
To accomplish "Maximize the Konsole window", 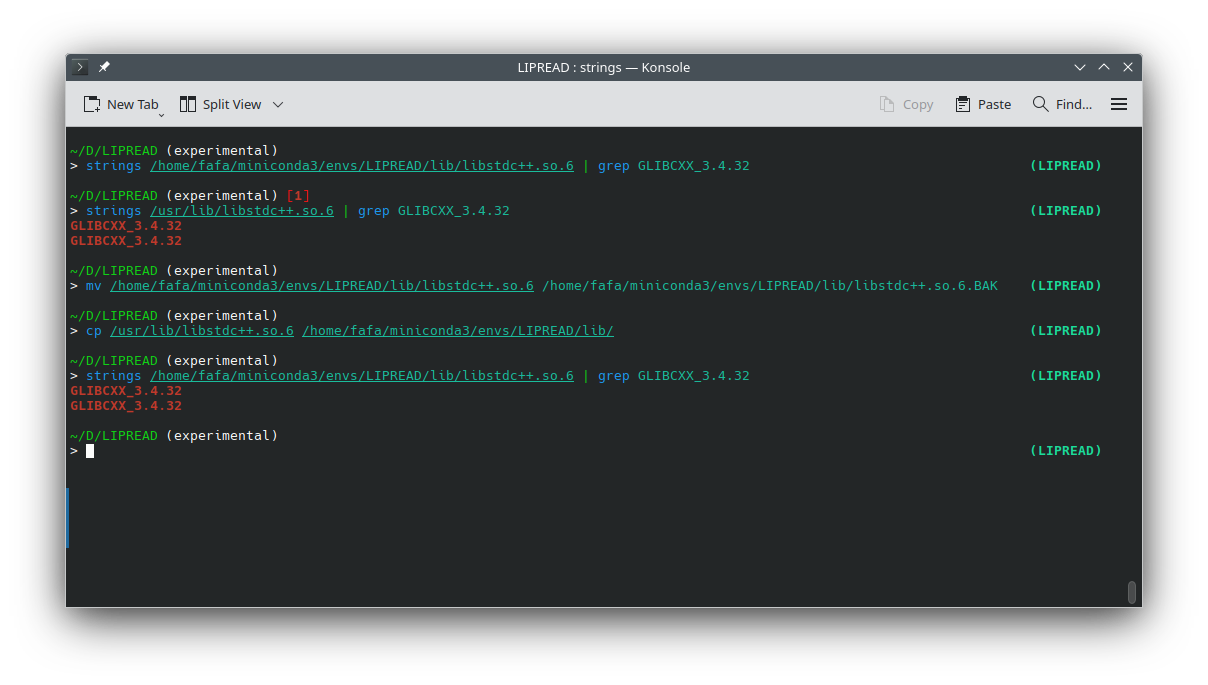I will [1104, 67].
